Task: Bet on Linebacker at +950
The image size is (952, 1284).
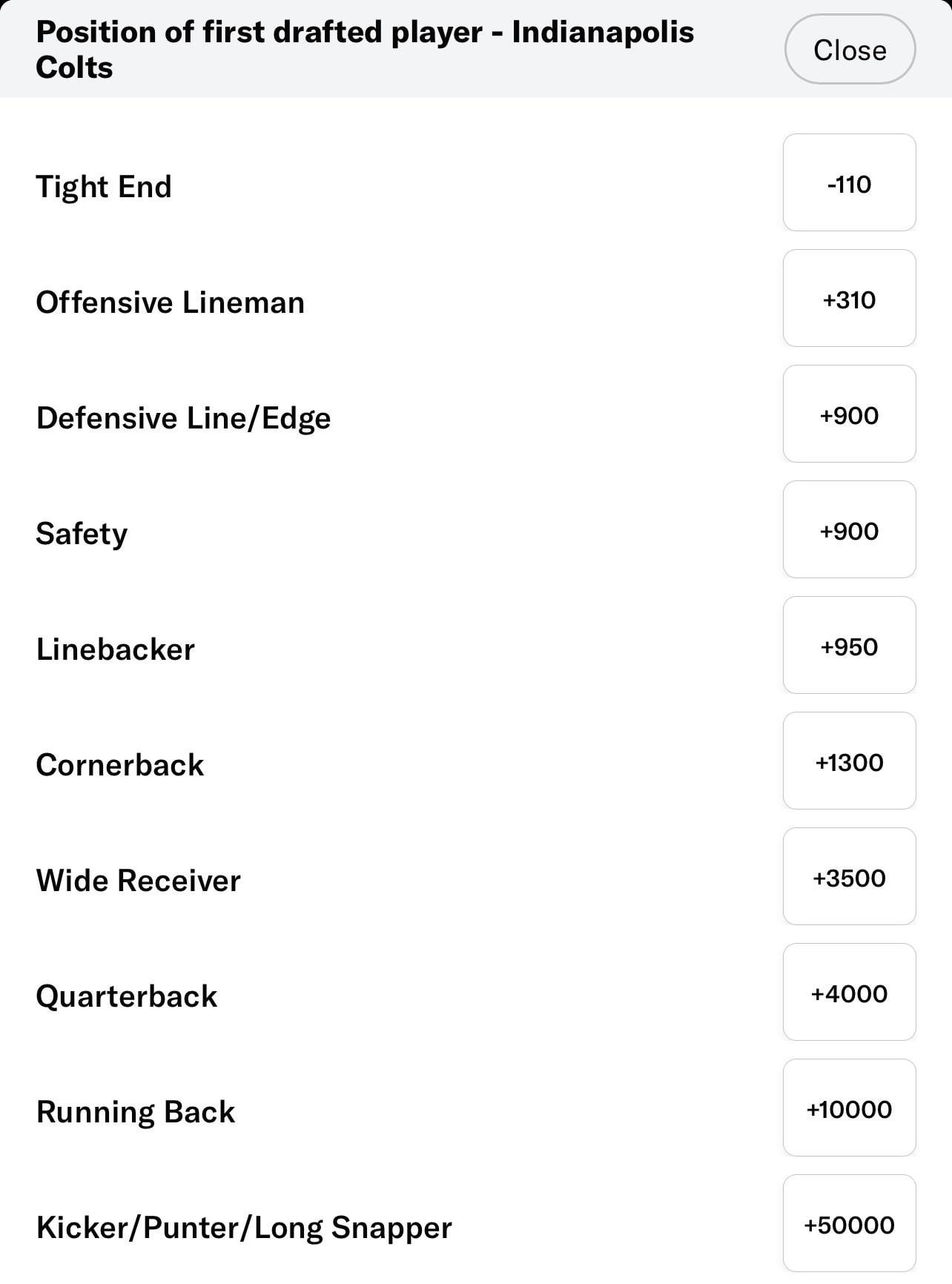Action: [849, 646]
